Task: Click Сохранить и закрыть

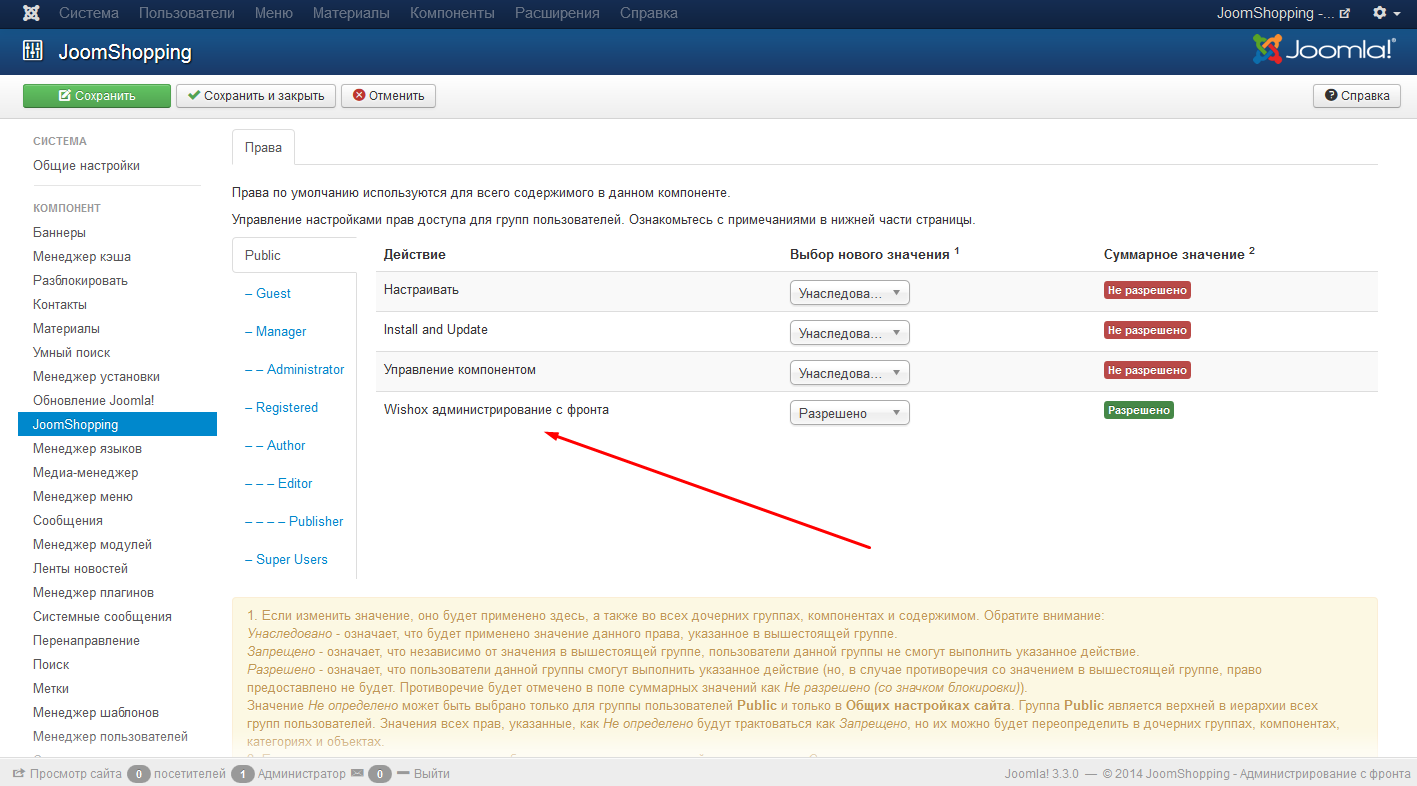Action: [256, 96]
